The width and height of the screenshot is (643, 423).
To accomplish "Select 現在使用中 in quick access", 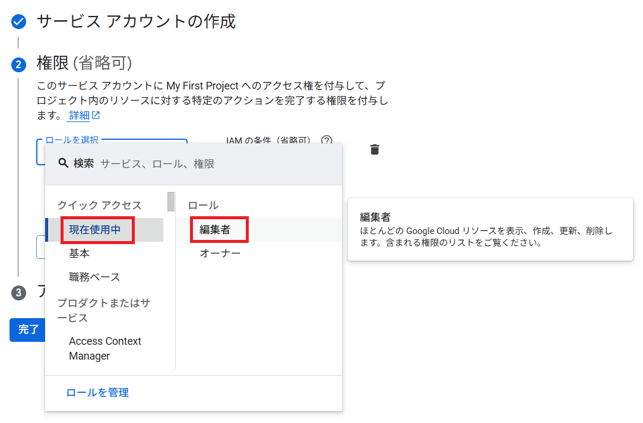I will click(x=95, y=230).
